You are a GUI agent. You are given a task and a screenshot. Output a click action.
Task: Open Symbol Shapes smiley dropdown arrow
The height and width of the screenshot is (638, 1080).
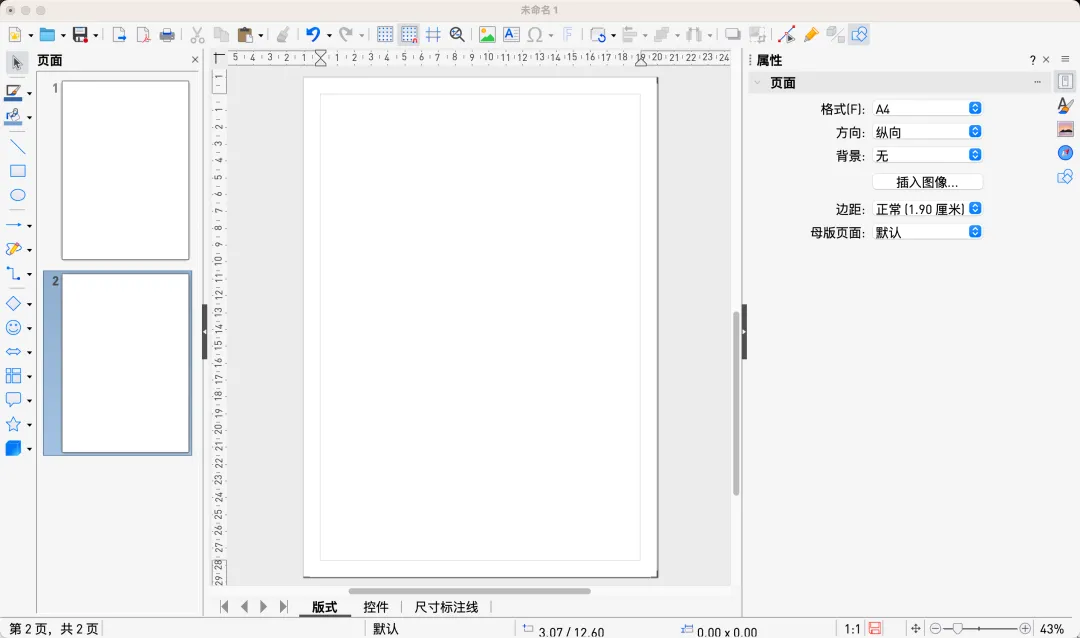pyautogui.click(x=29, y=329)
